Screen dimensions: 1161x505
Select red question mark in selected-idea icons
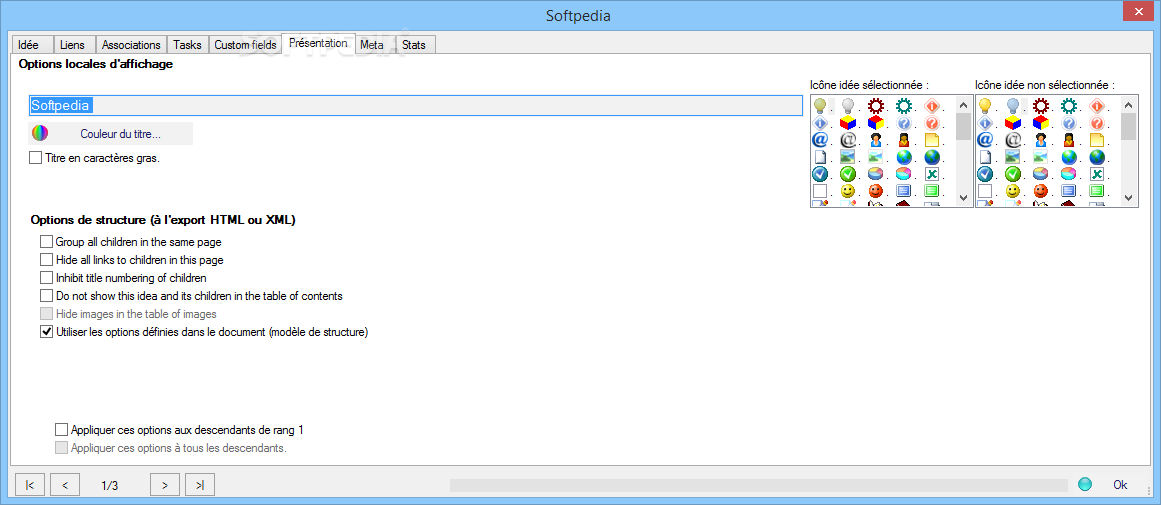[931, 123]
